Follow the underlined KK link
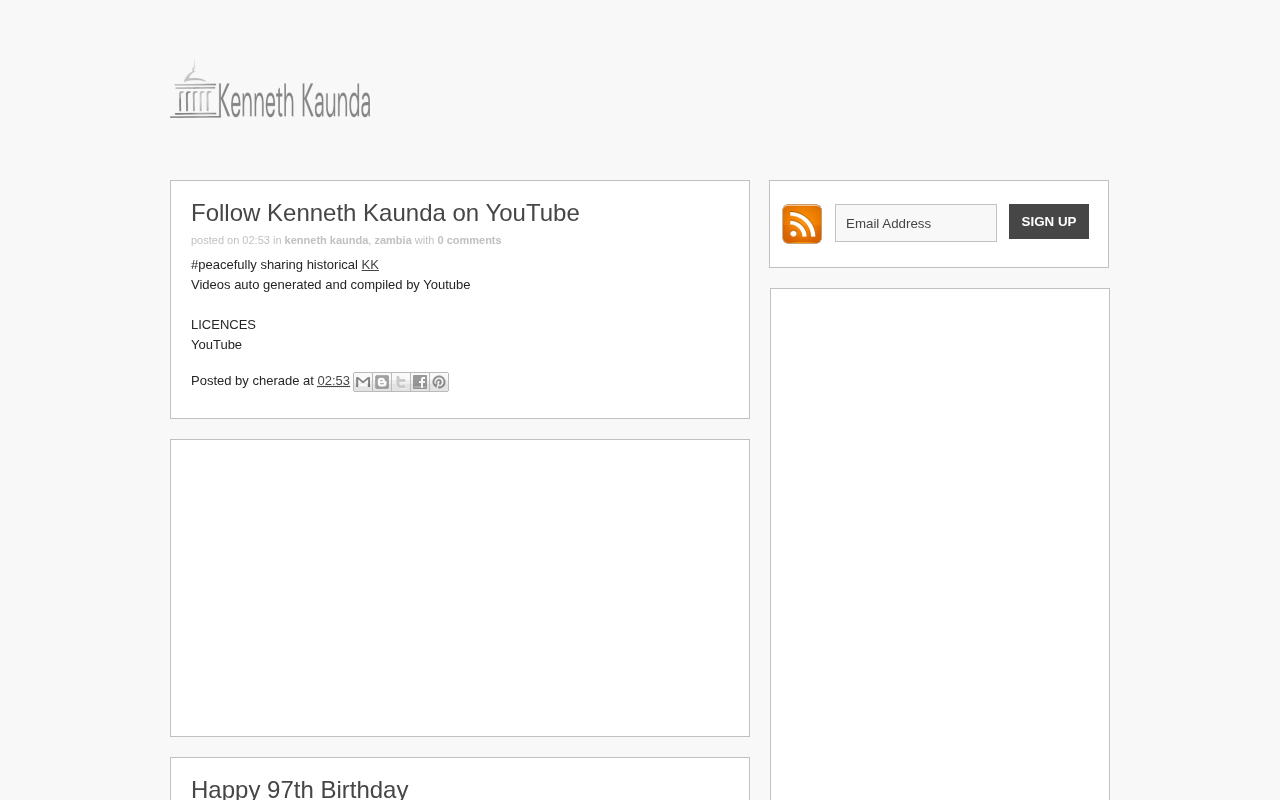The height and width of the screenshot is (800, 1280). pyautogui.click(x=370, y=264)
